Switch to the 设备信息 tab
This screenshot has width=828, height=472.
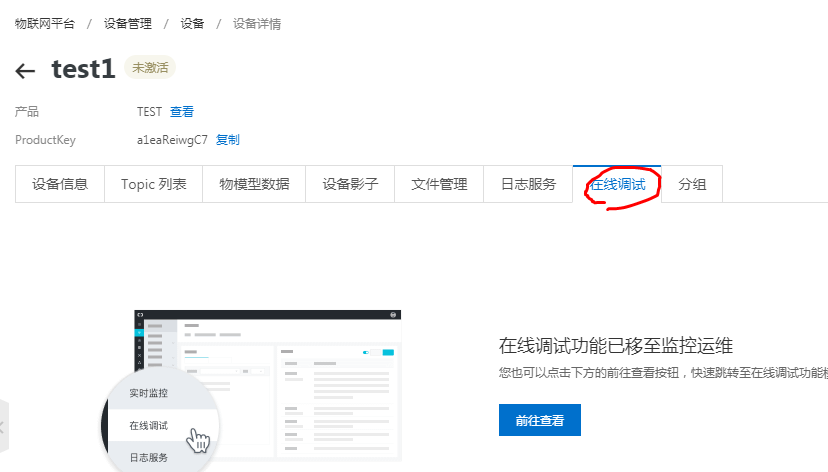60,184
